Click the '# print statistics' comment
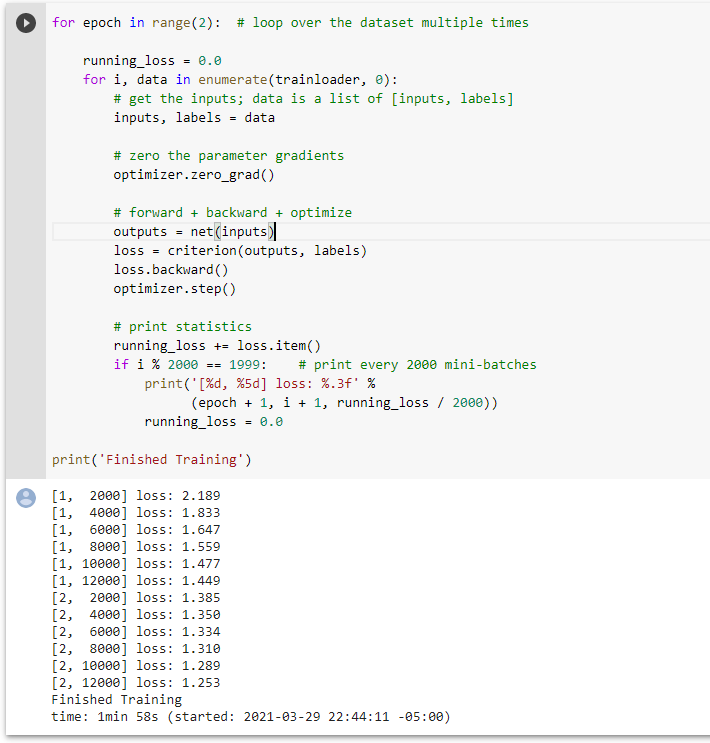 182,327
